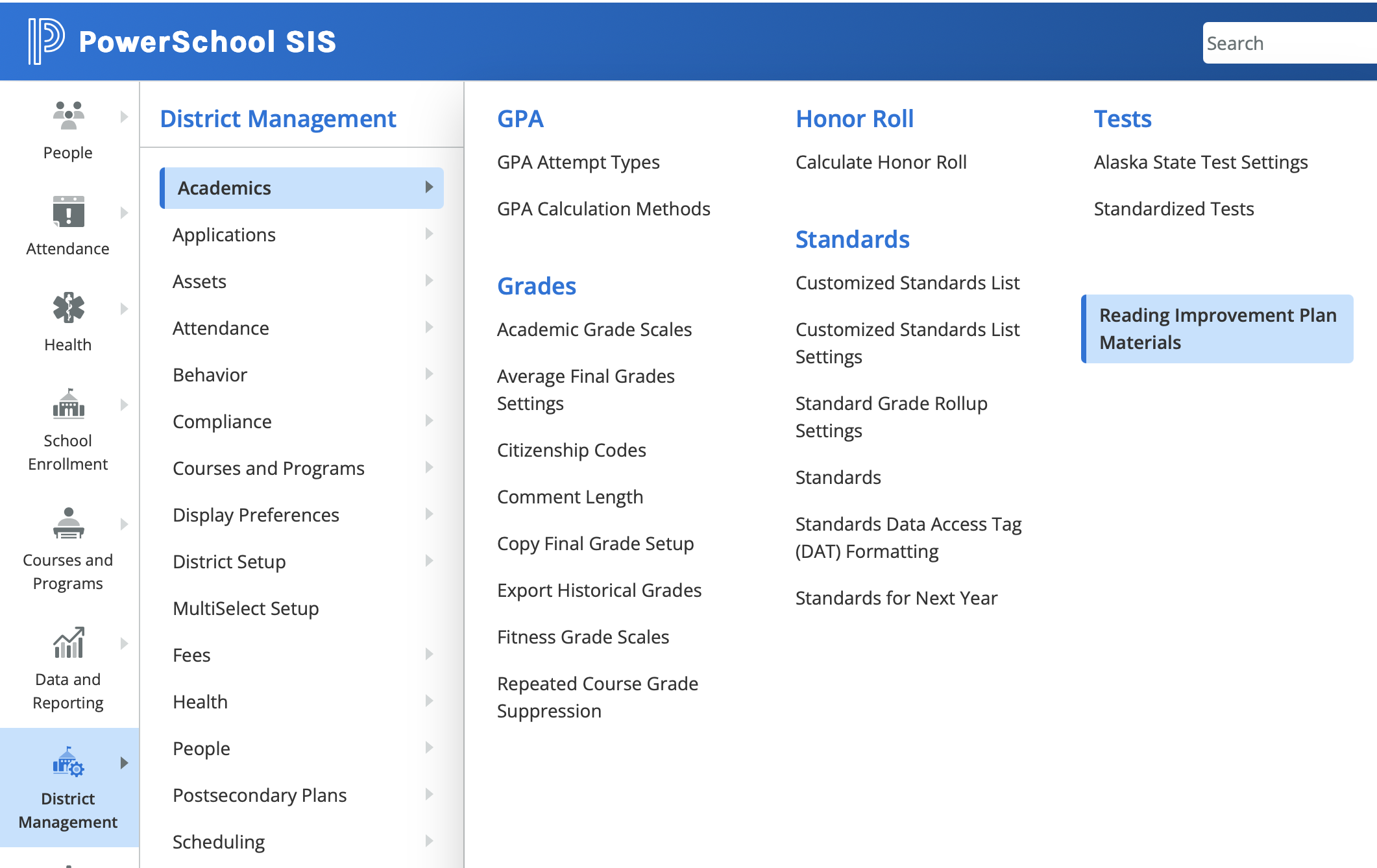Open GPA Calculation Methods
Image resolution: width=1377 pixels, height=868 pixels.
(603, 209)
